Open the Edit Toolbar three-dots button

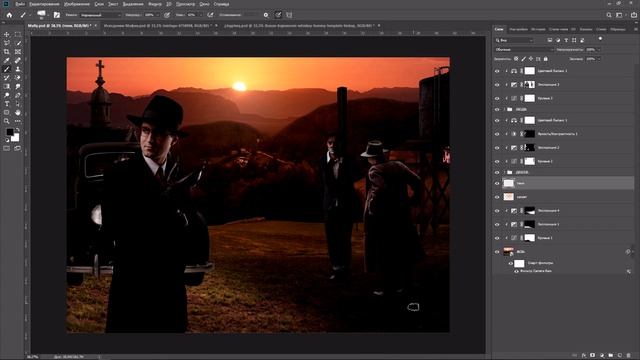pyautogui.click(x=18, y=121)
